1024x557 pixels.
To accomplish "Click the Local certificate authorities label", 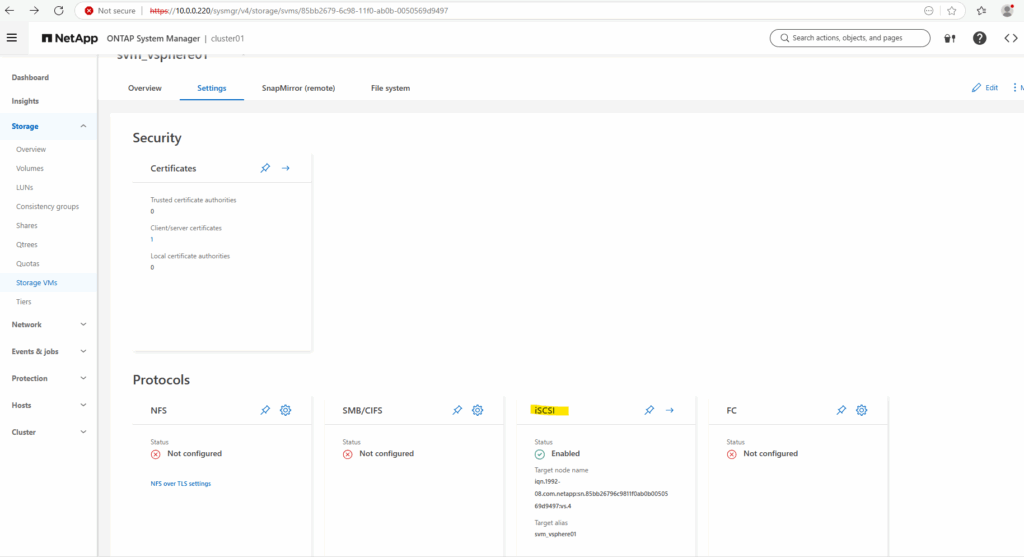I will [190, 256].
